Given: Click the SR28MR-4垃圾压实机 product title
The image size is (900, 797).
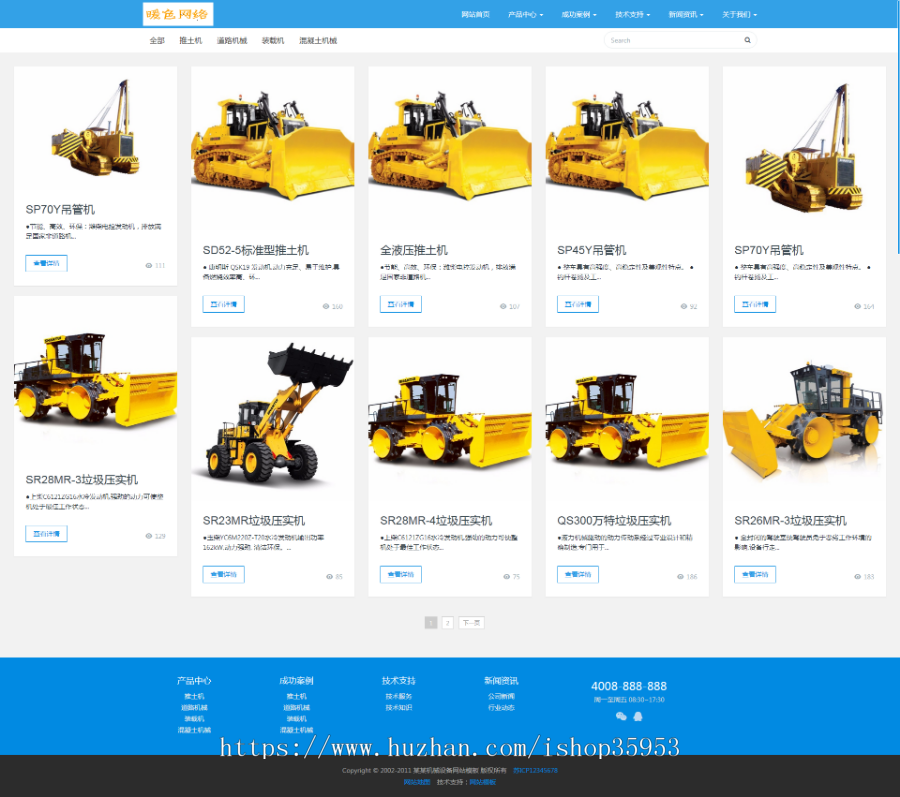Looking at the screenshot, I should pyautogui.click(x=436, y=520).
